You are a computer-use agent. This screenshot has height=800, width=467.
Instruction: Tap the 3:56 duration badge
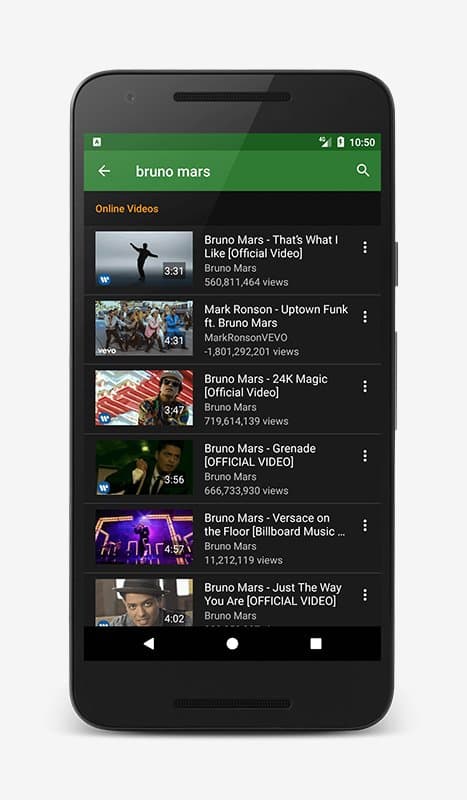coord(174,480)
